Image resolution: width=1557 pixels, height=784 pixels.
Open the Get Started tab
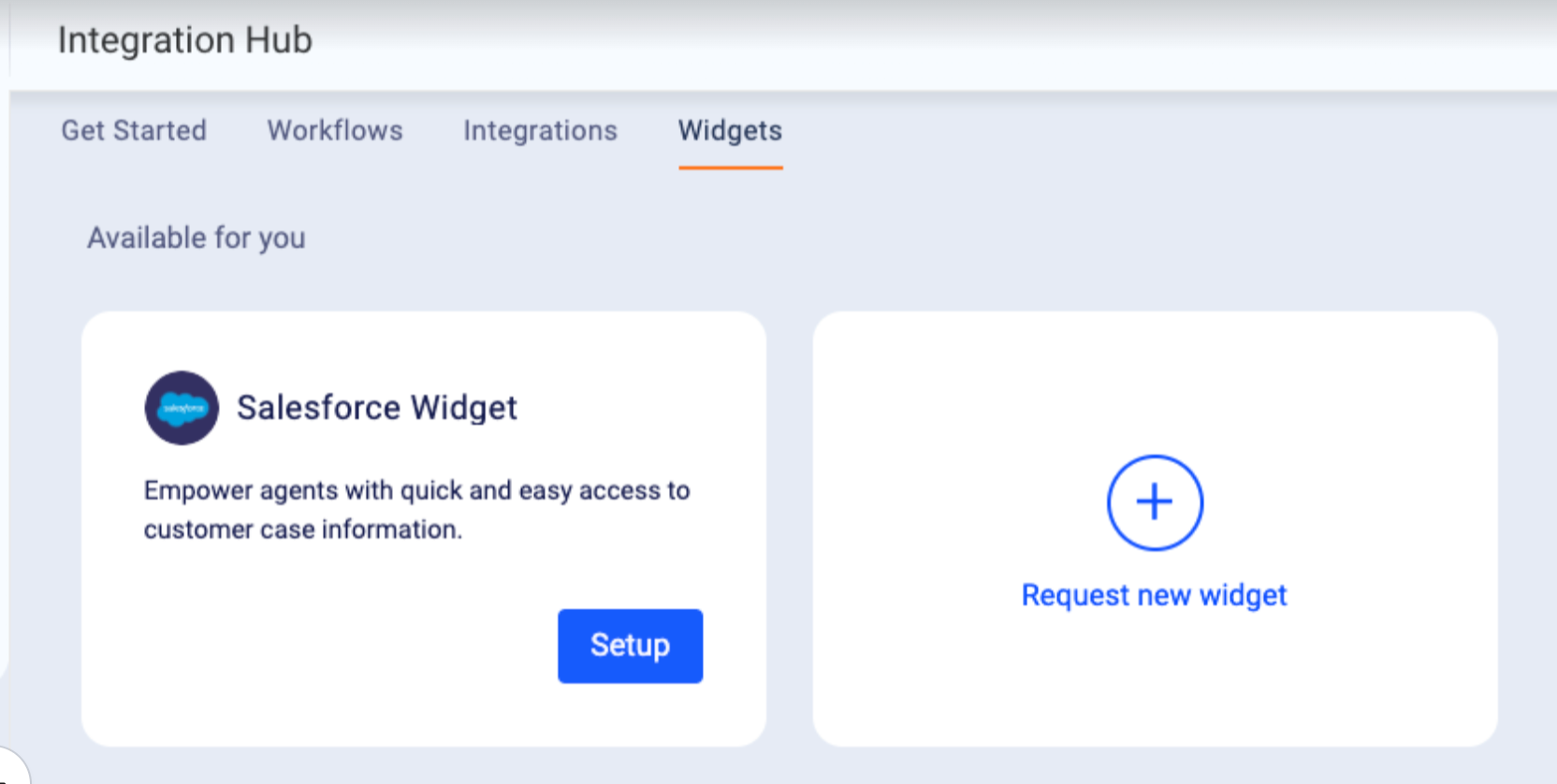134,130
